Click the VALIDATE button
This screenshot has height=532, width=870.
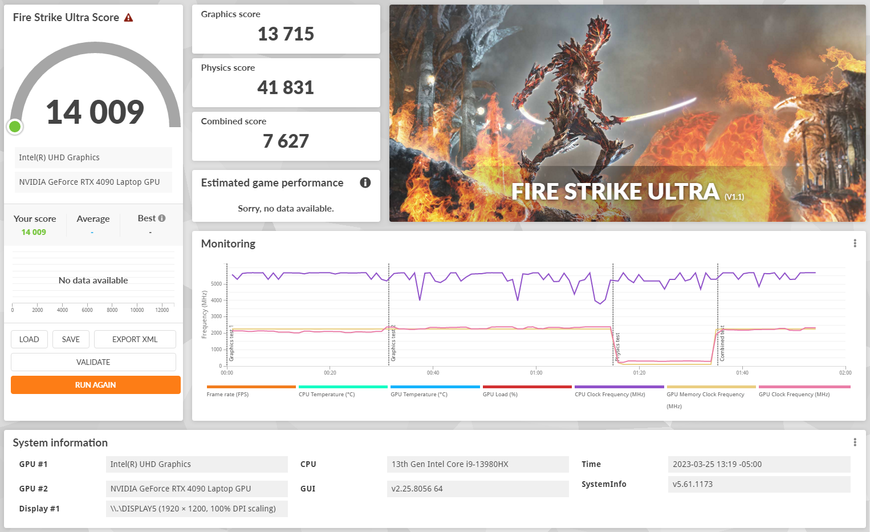[93, 362]
